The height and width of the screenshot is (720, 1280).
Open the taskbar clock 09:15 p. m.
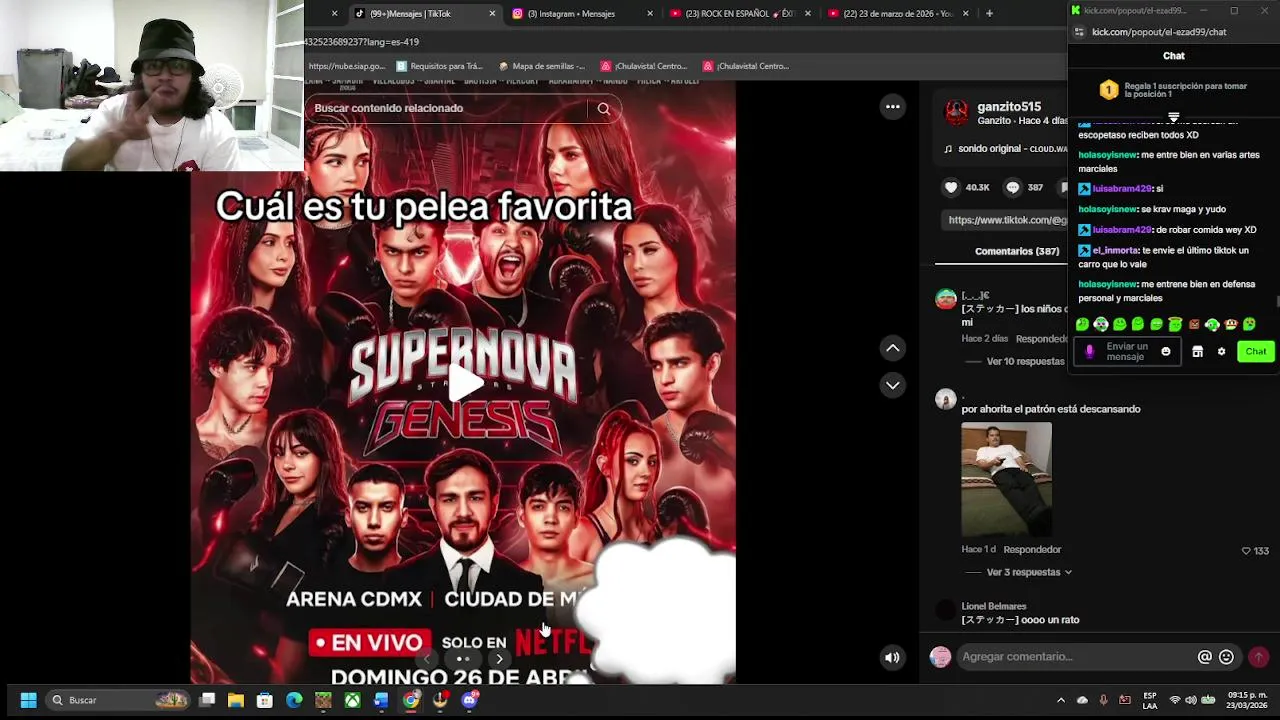point(1246,700)
